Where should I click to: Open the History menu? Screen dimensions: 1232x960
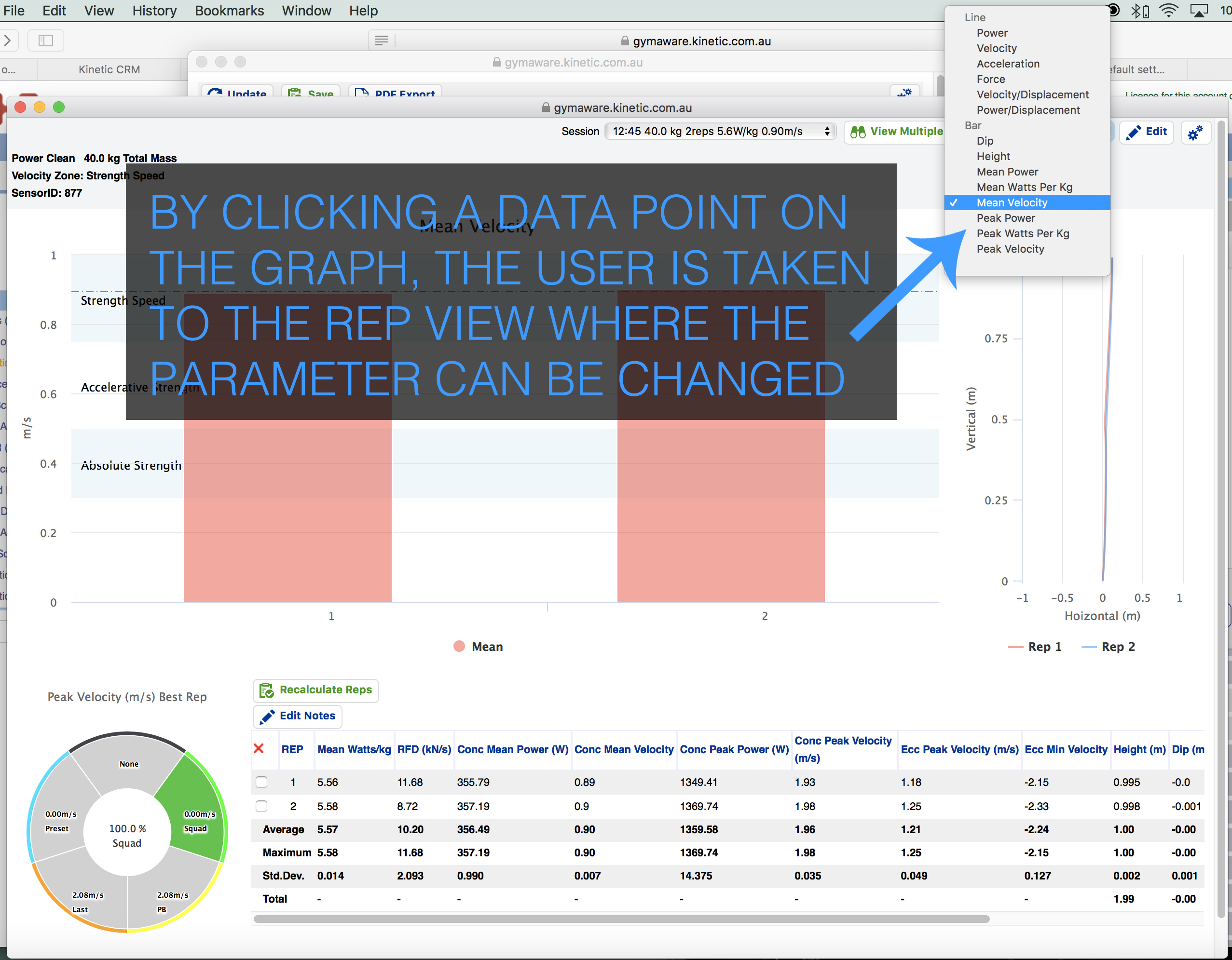tap(154, 11)
